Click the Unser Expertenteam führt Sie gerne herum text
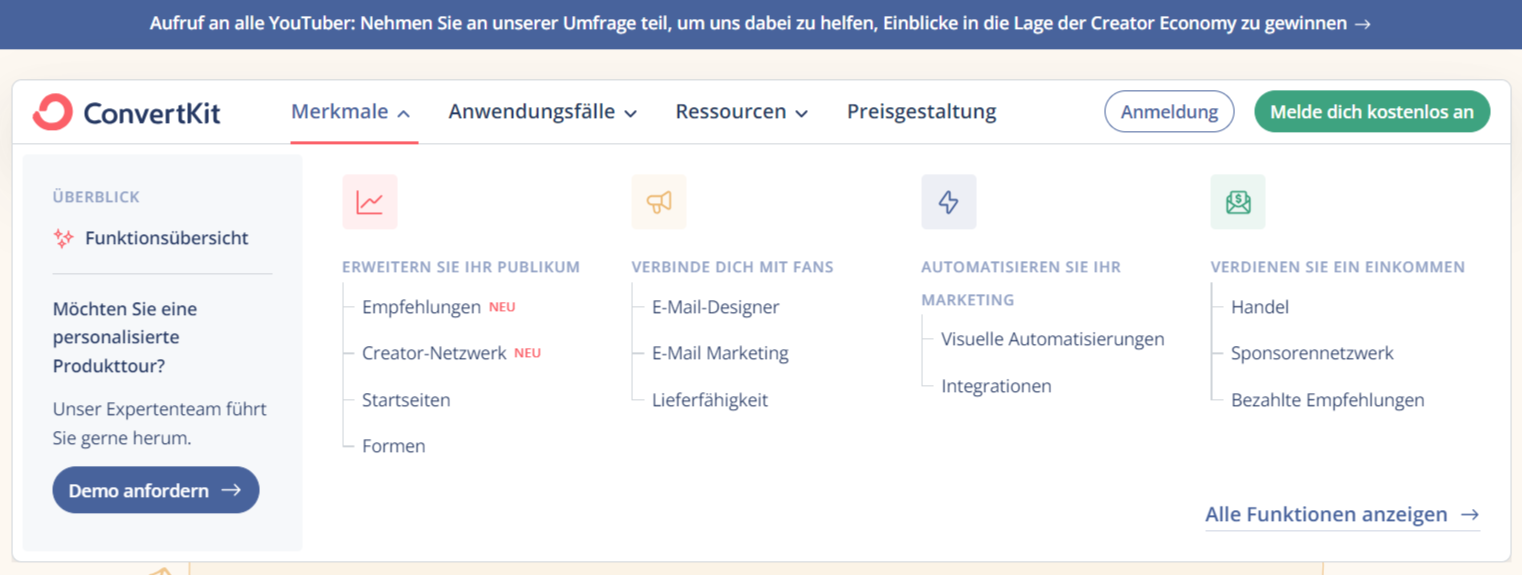The width and height of the screenshot is (1522, 575). pos(160,424)
